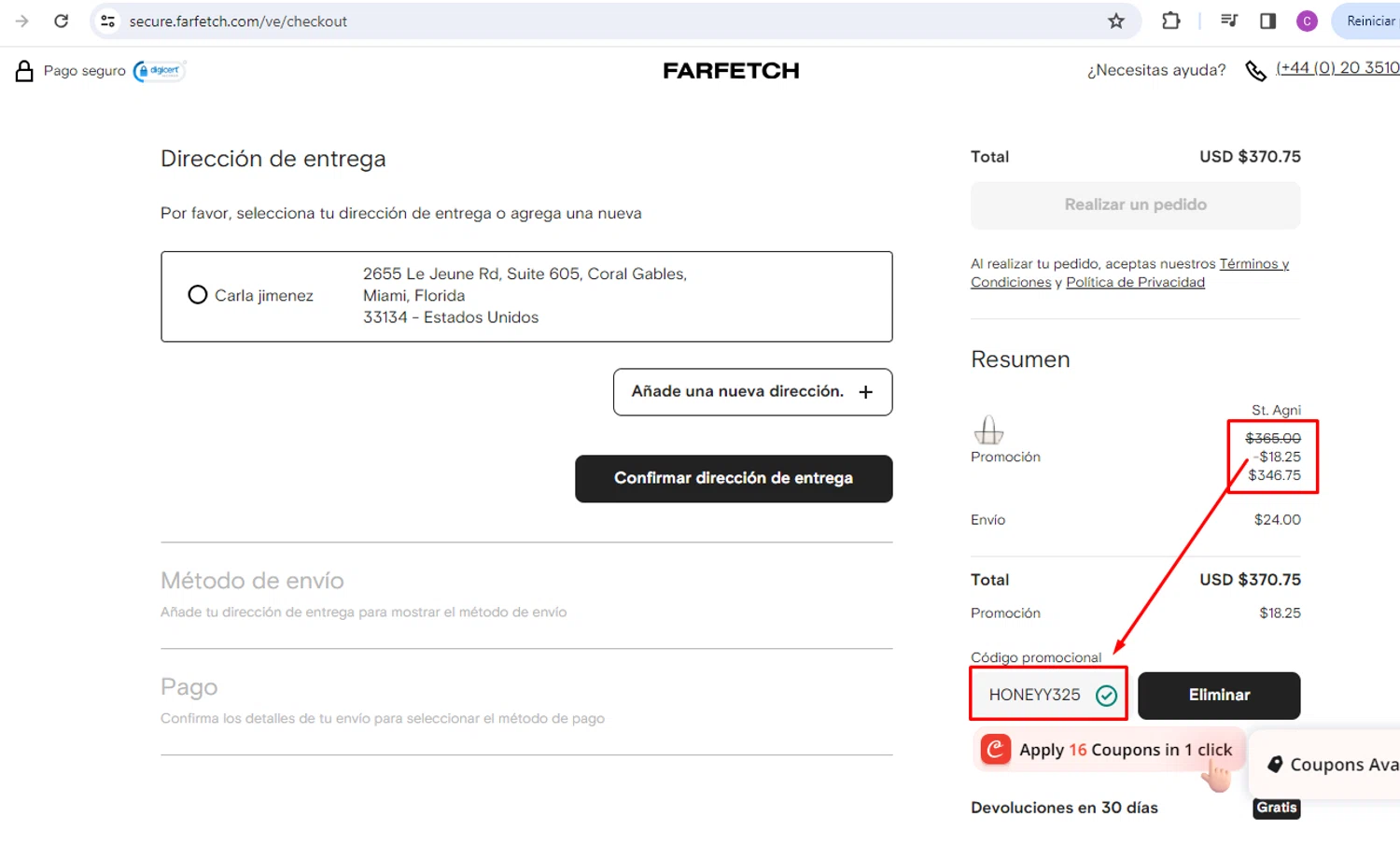Viewport: 1400px width, 859px height.
Task: Click the disabled Realizar un pedido button
Action: pyautogui.click(x=1135, y=204)
